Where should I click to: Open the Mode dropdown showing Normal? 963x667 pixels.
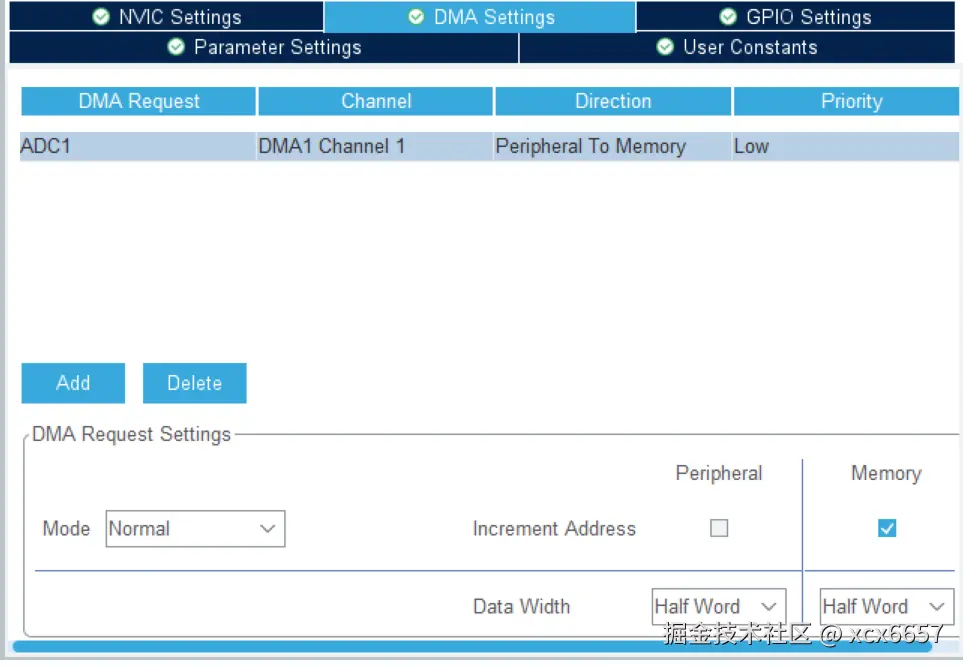point(195,529)
